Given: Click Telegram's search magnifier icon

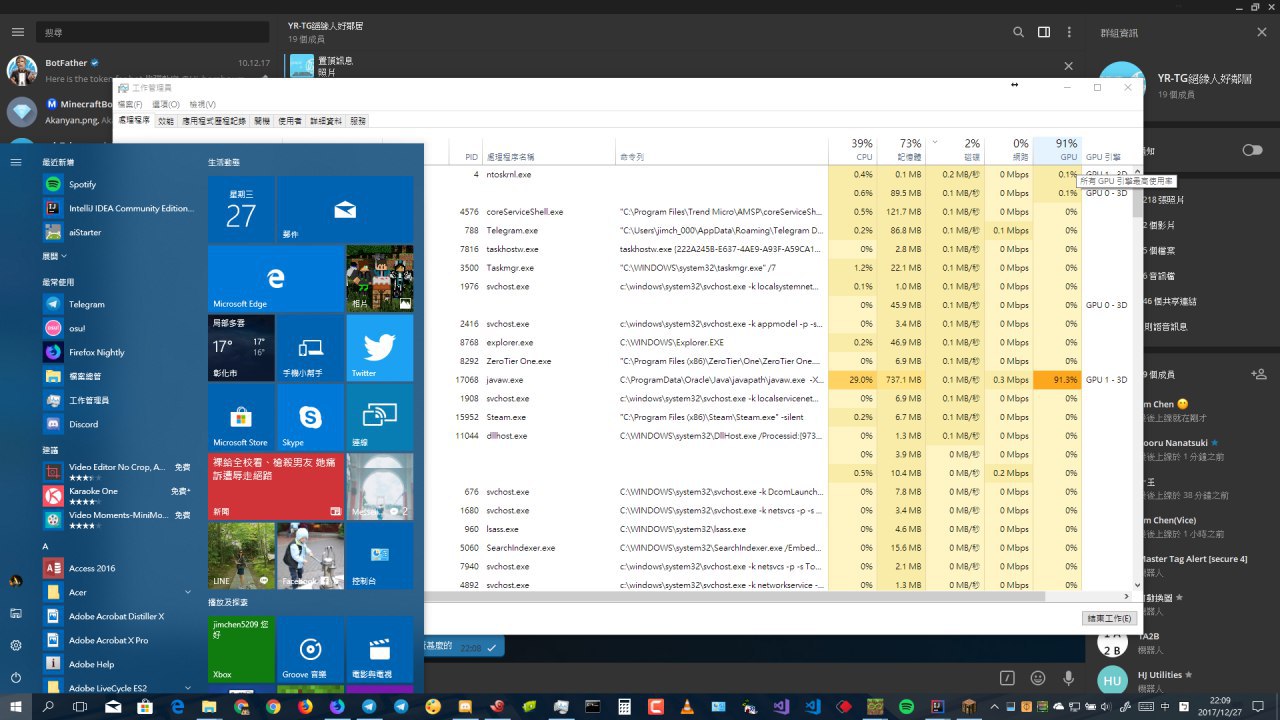Looking at the screenshot, I should tap(1018, 32).
